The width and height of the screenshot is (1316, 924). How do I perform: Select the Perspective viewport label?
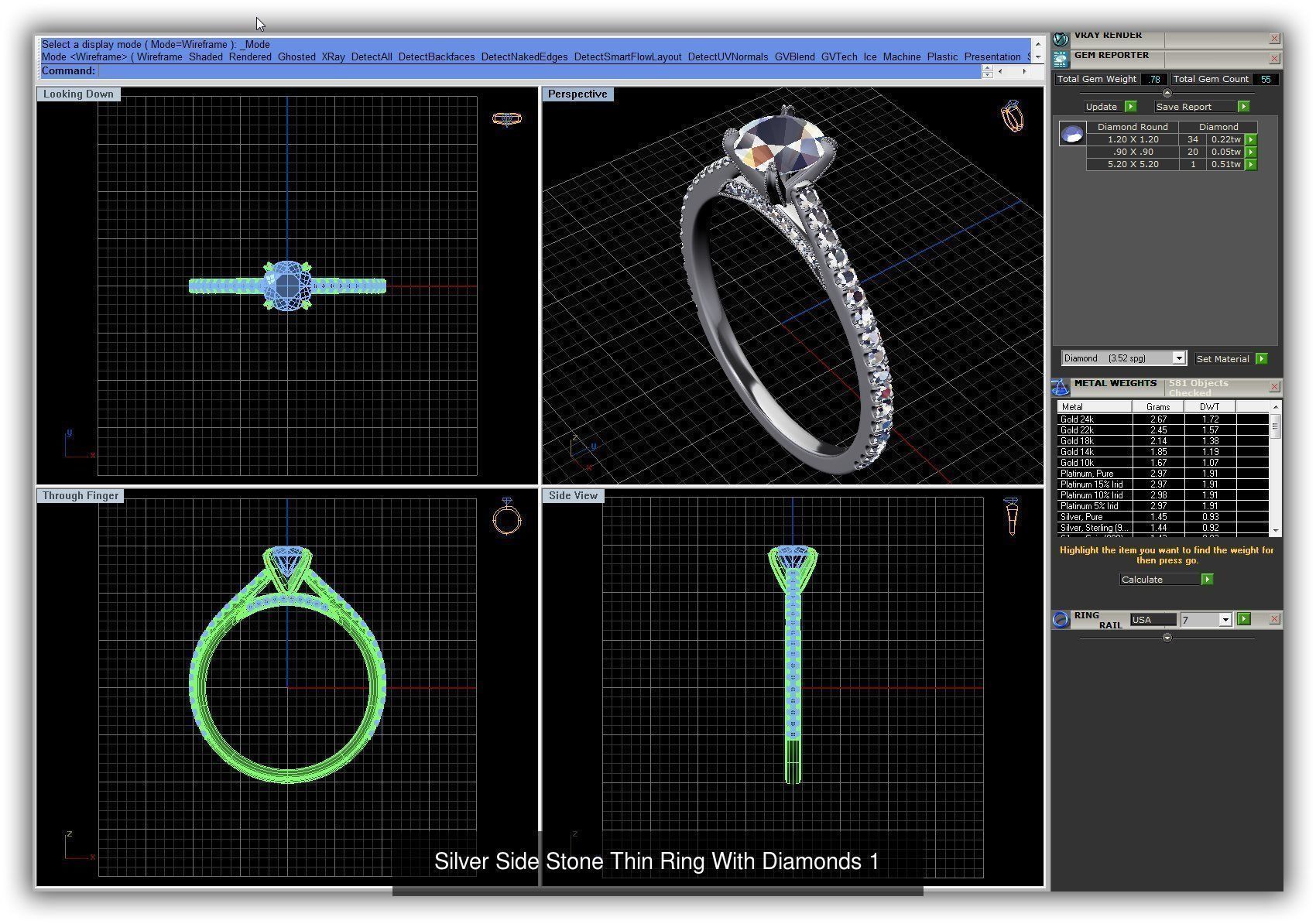point(577,94)
